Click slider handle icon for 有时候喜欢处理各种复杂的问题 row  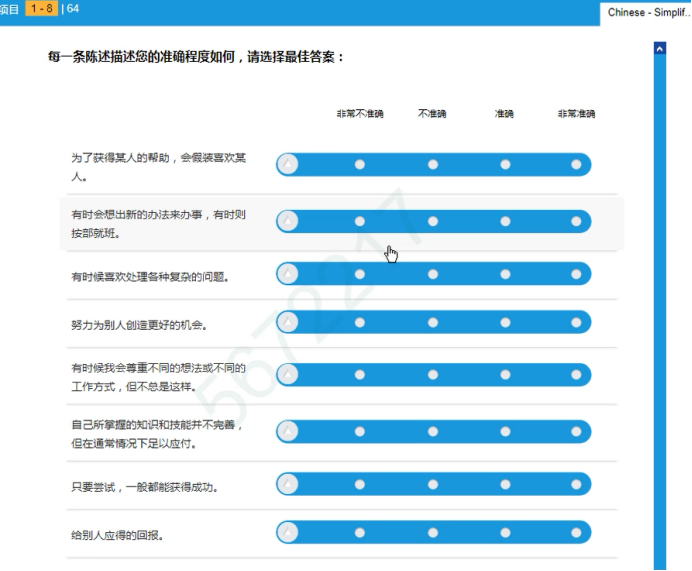(288, 274)
